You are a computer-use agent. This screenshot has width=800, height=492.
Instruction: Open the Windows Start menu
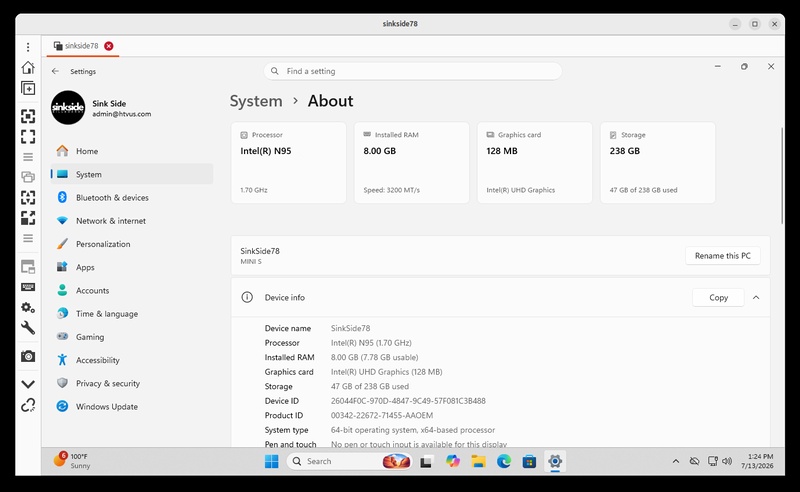[x=271, y=461]
